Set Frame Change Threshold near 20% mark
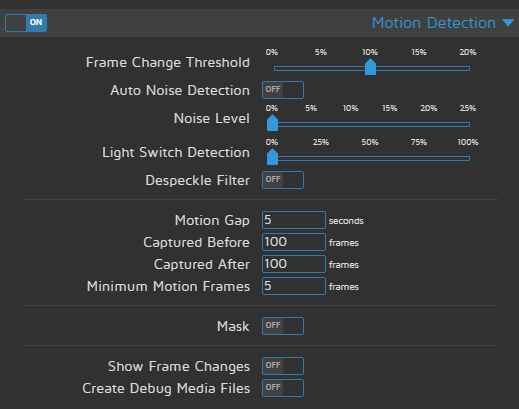The height and width of the screenshot is (409, 519). pyautogui.click(x=468, y=69)
